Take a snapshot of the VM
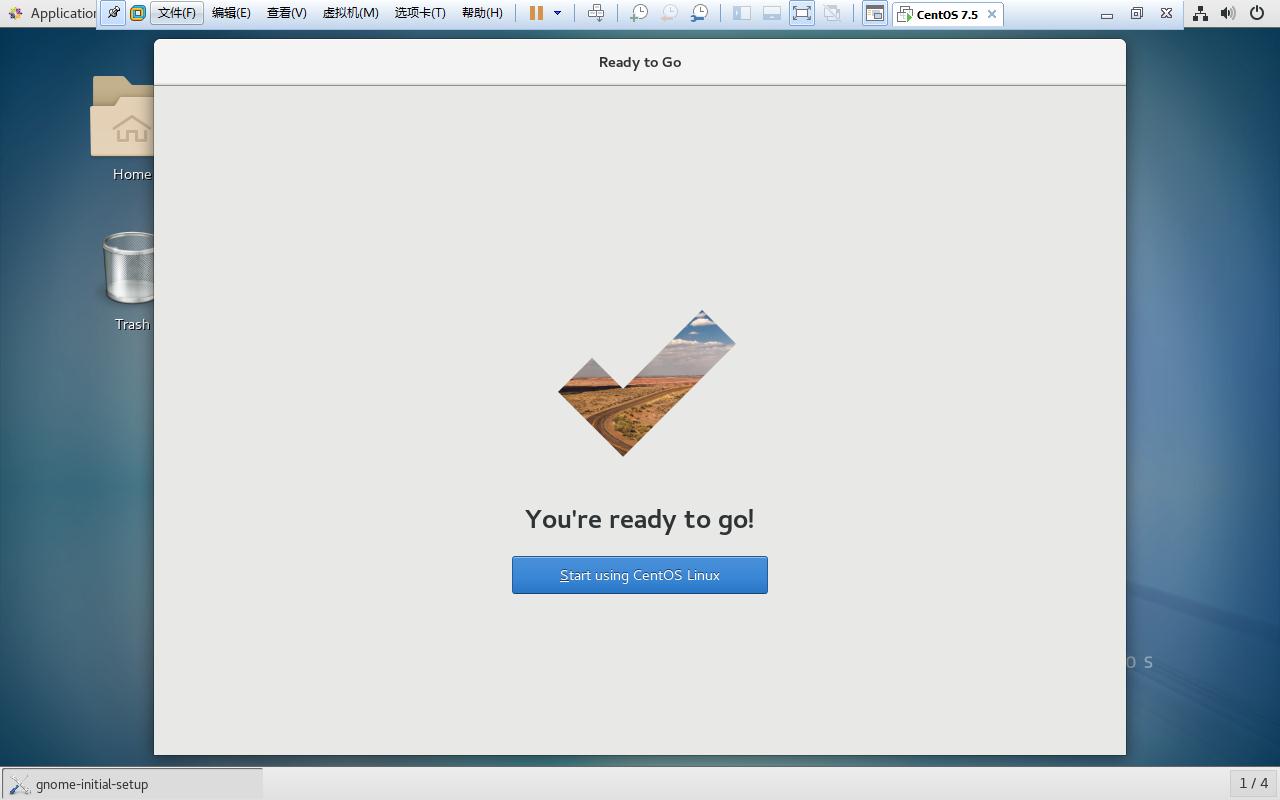The height and width of the screenshot is (800, 1280). [x=638, y=13]
